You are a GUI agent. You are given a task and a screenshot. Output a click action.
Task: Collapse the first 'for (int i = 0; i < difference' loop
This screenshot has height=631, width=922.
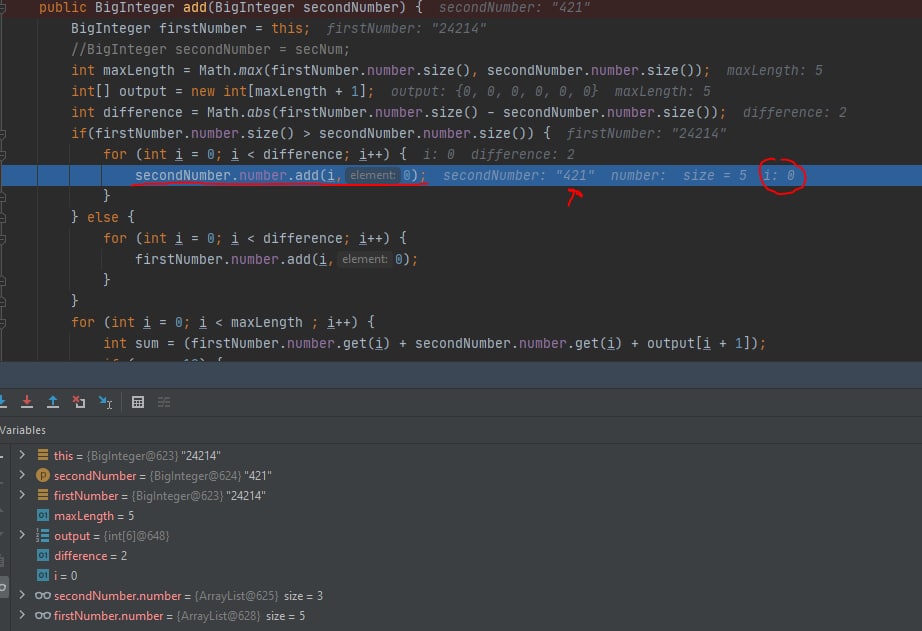[x=2, y=155]
